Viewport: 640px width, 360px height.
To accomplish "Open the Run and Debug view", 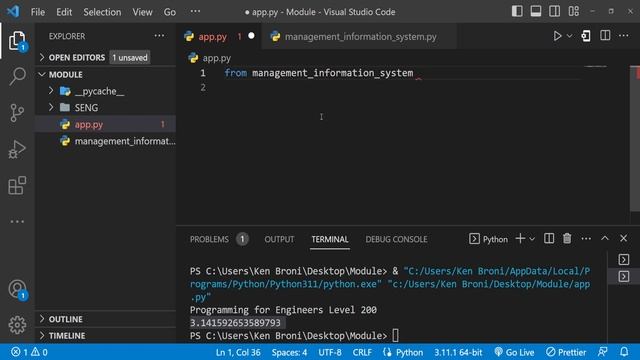I will point(17,149).
